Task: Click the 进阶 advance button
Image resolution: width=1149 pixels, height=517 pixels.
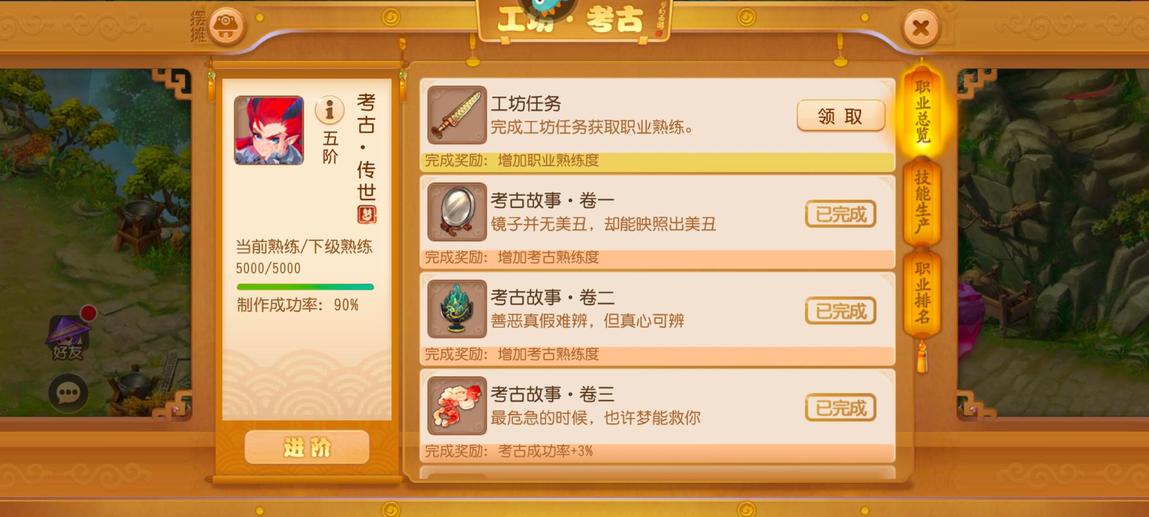Action: click(307, 447)
